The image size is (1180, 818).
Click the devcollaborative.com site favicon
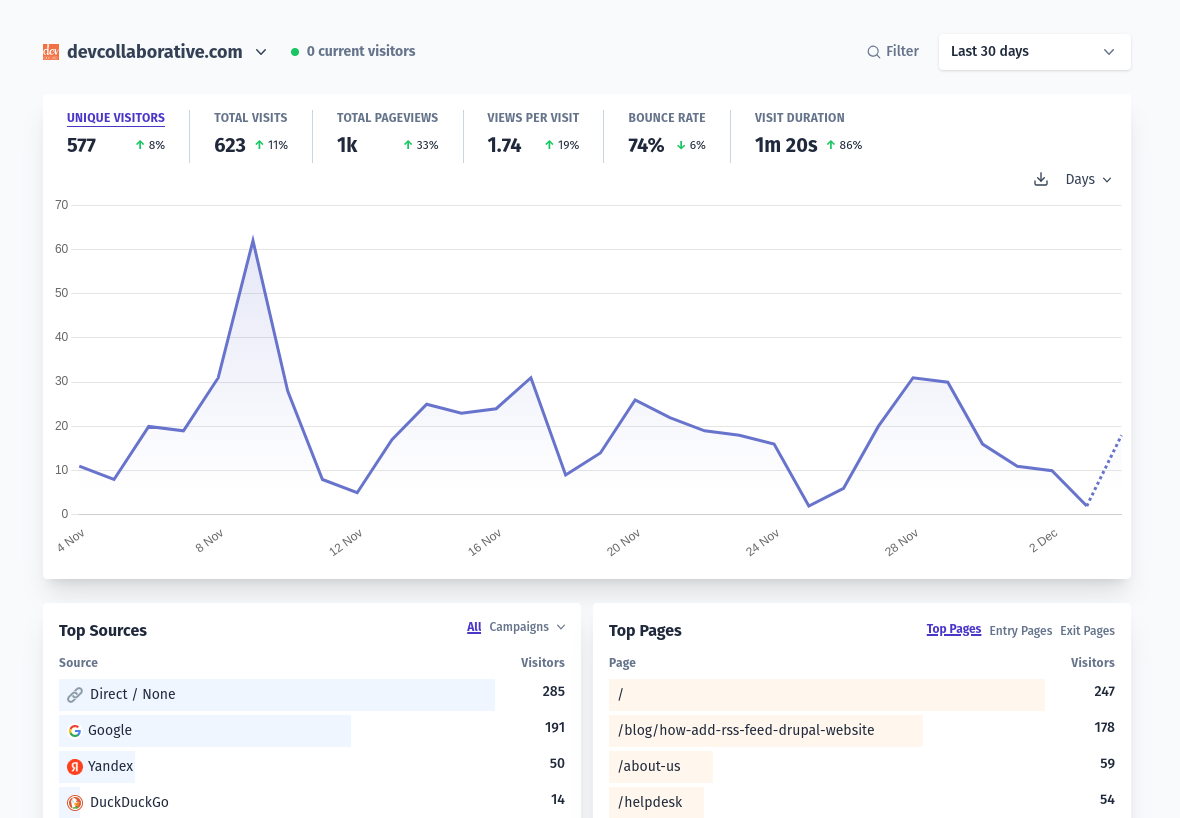click(51, 51)
